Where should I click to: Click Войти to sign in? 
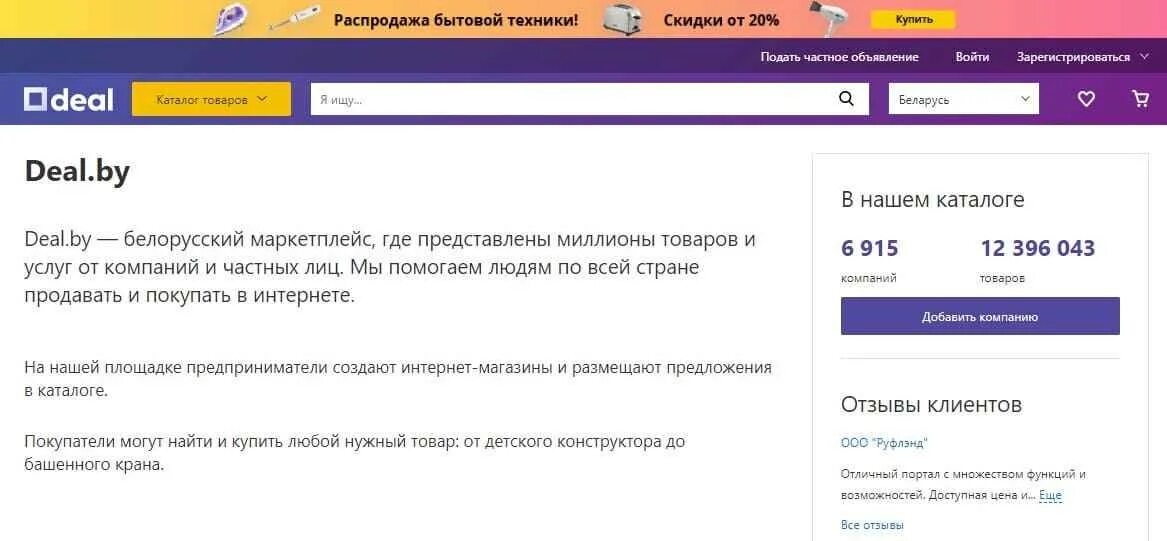pyautogui.click(x=972, y=57)
